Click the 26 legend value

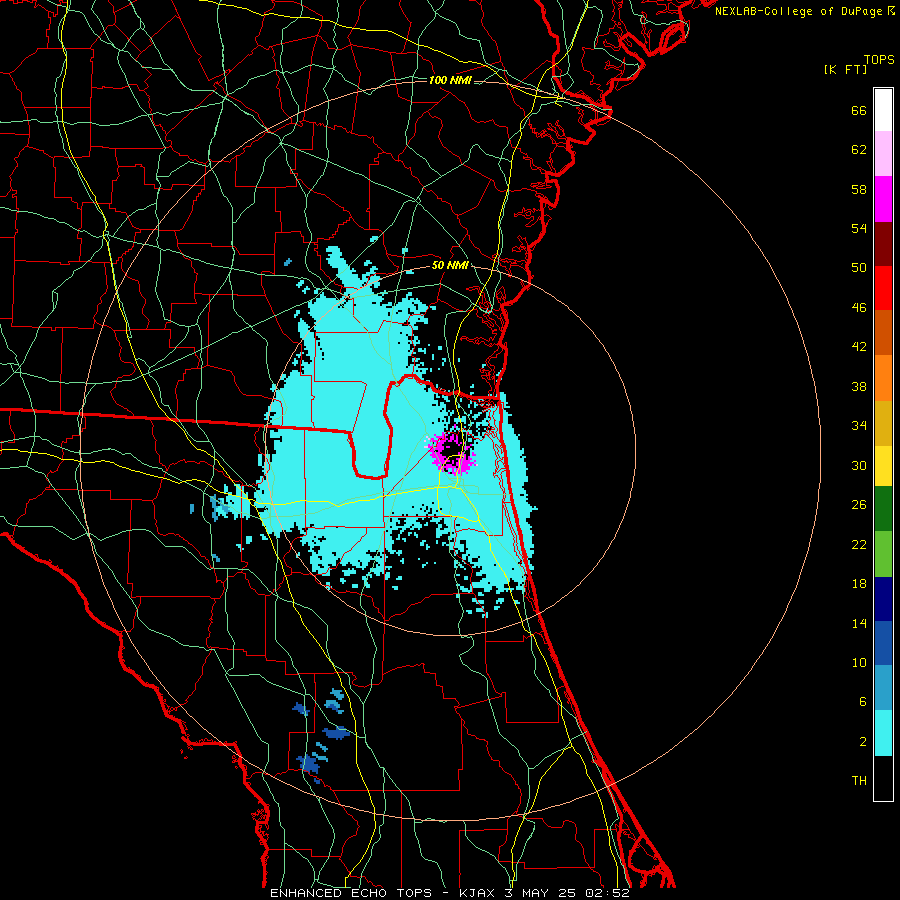(859, 505)
